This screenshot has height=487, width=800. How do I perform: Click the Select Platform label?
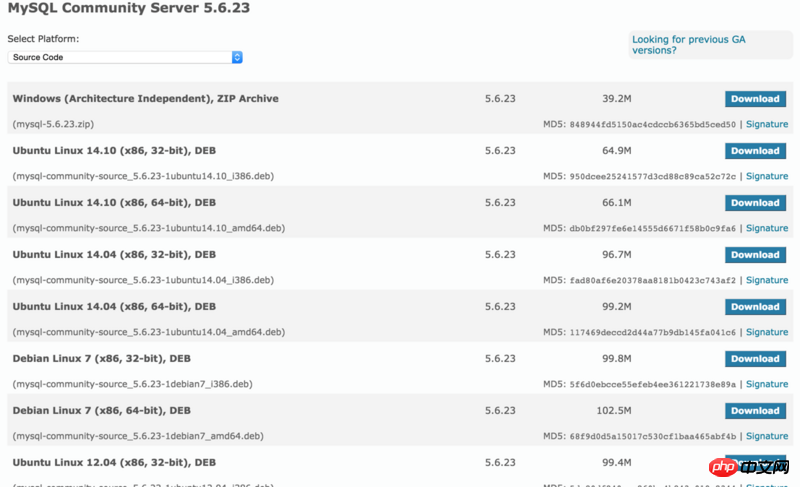tap(43, 39)
